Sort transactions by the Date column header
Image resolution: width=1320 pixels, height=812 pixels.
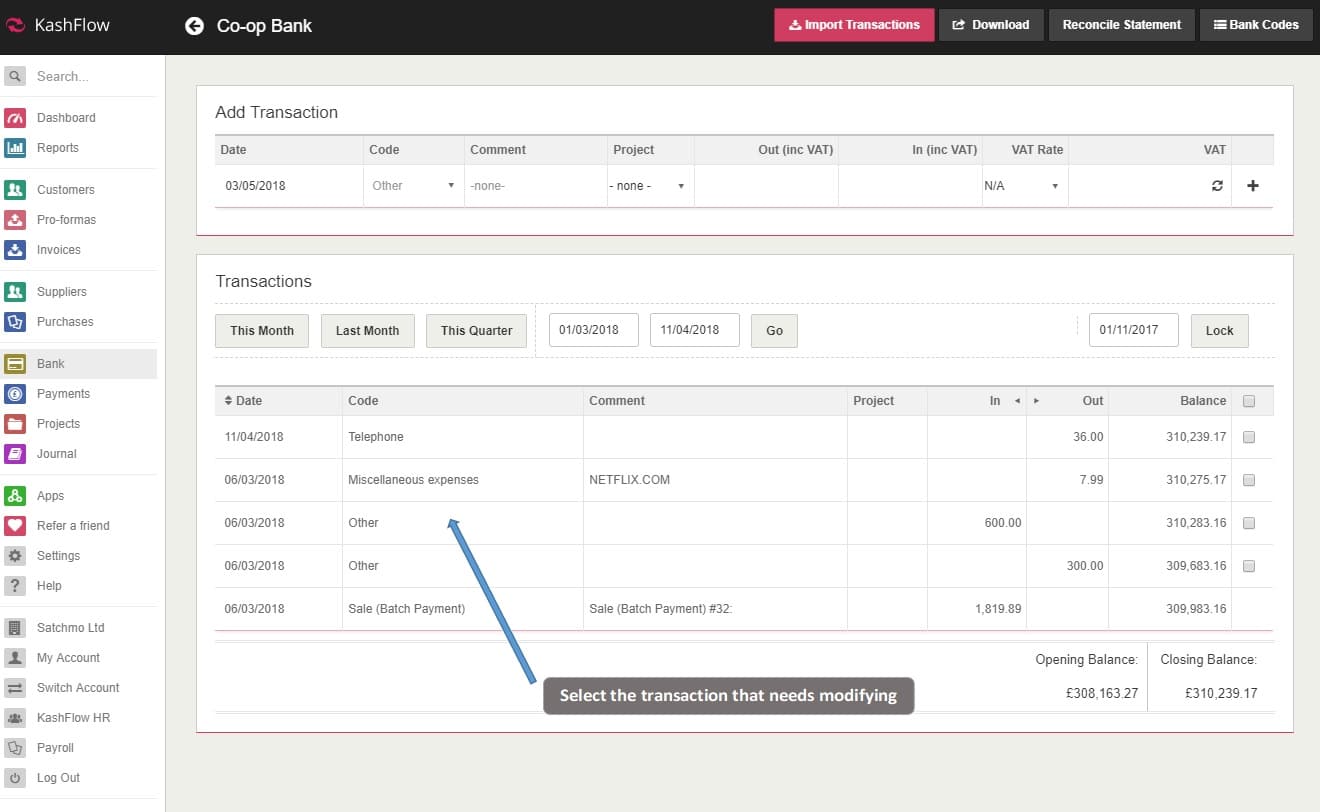243,401
